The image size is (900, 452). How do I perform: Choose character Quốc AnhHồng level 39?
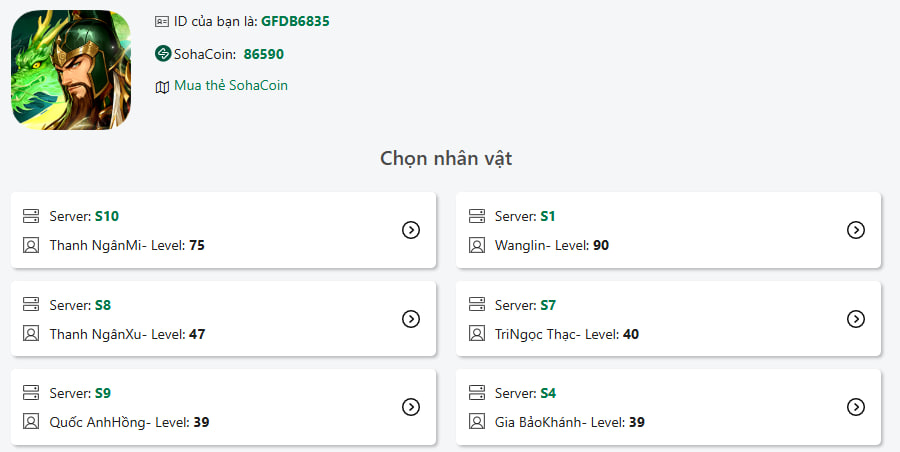[x=129, y=422]
